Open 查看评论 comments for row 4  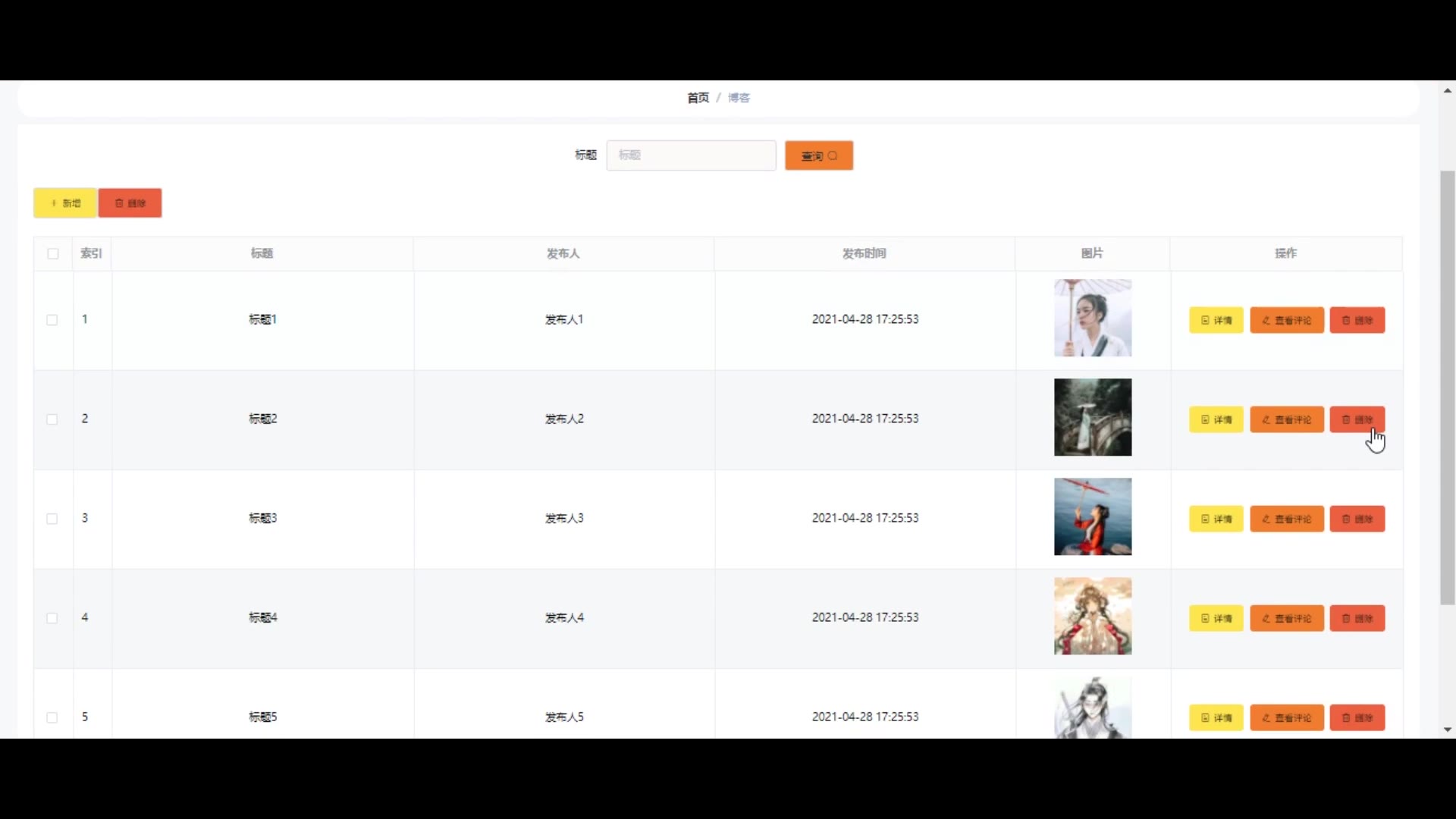(x=1286, y=618)
